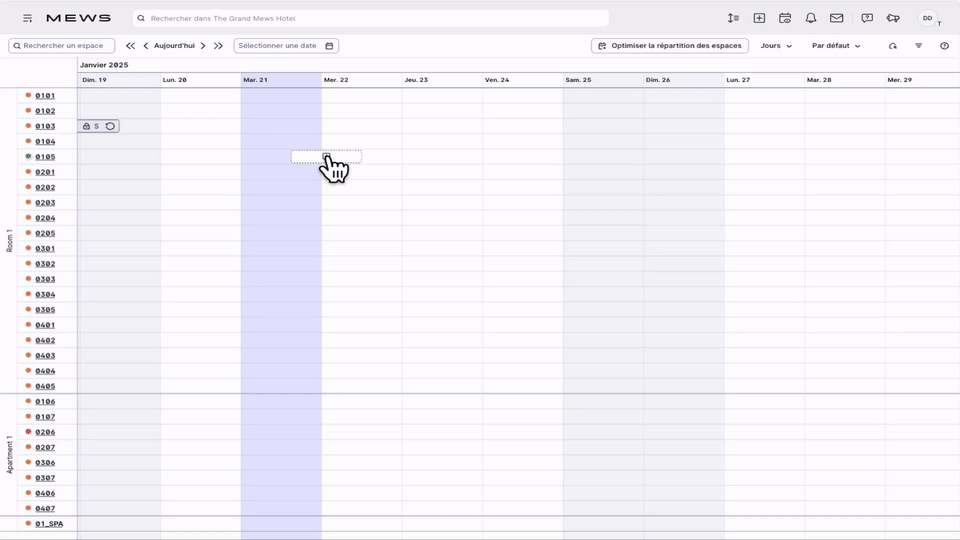Open the calendar overview icon with eye
The image size is (960, 540).
(x=785, y=18)
